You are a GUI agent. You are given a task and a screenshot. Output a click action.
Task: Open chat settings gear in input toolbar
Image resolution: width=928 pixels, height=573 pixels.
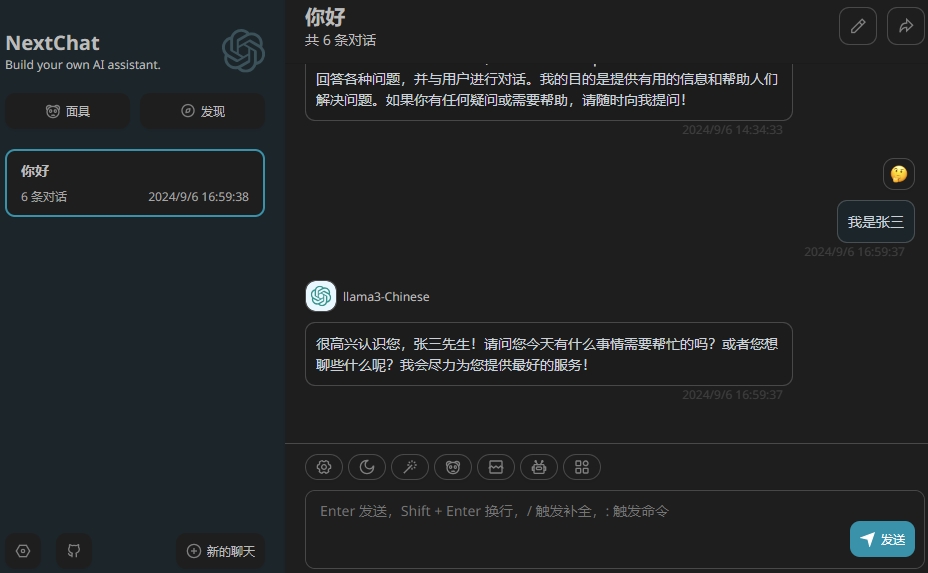click(x=324, y=466)
